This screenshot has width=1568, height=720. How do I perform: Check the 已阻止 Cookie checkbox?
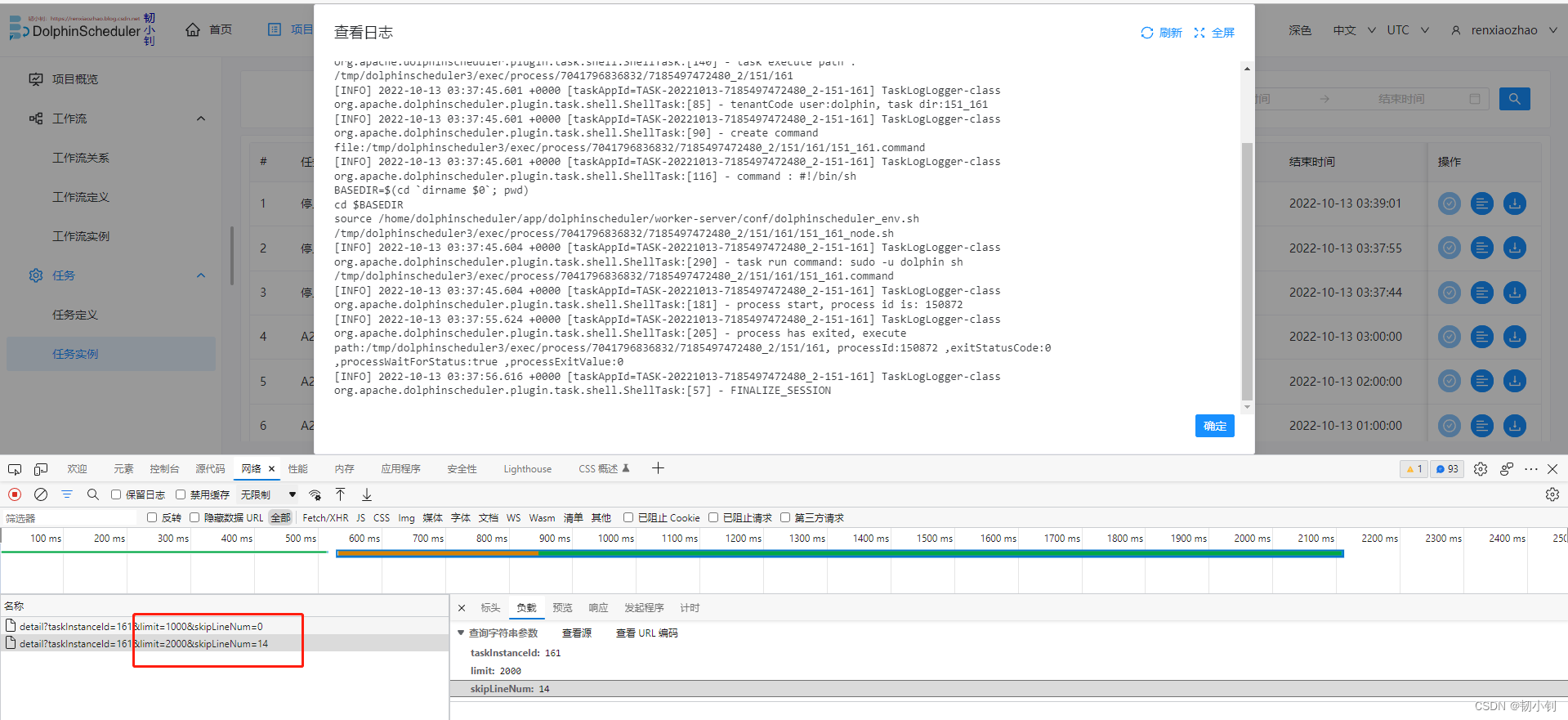pos(628,517)
